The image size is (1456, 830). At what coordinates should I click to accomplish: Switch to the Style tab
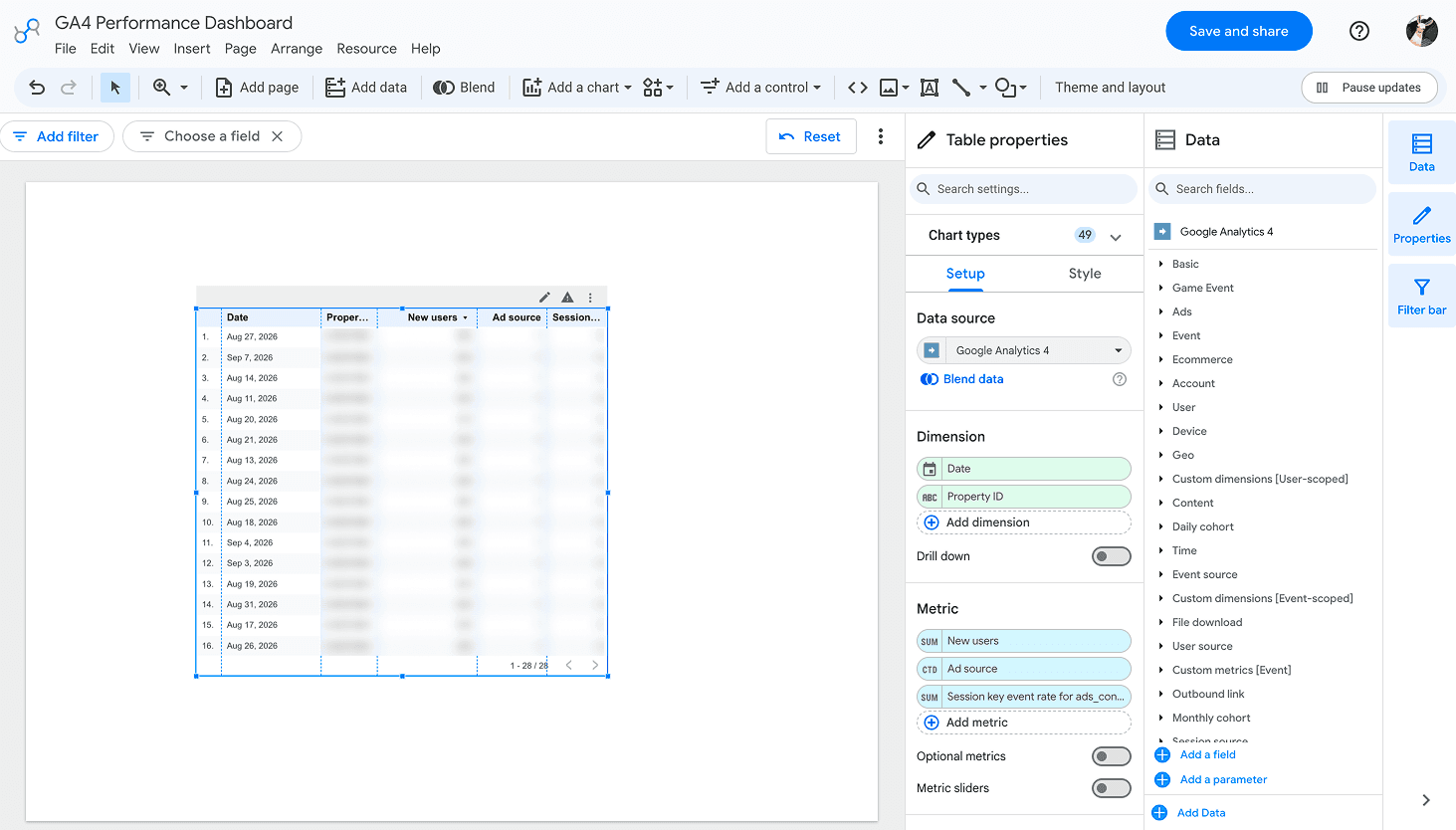pyautogui.click(x=1085, y=274)
